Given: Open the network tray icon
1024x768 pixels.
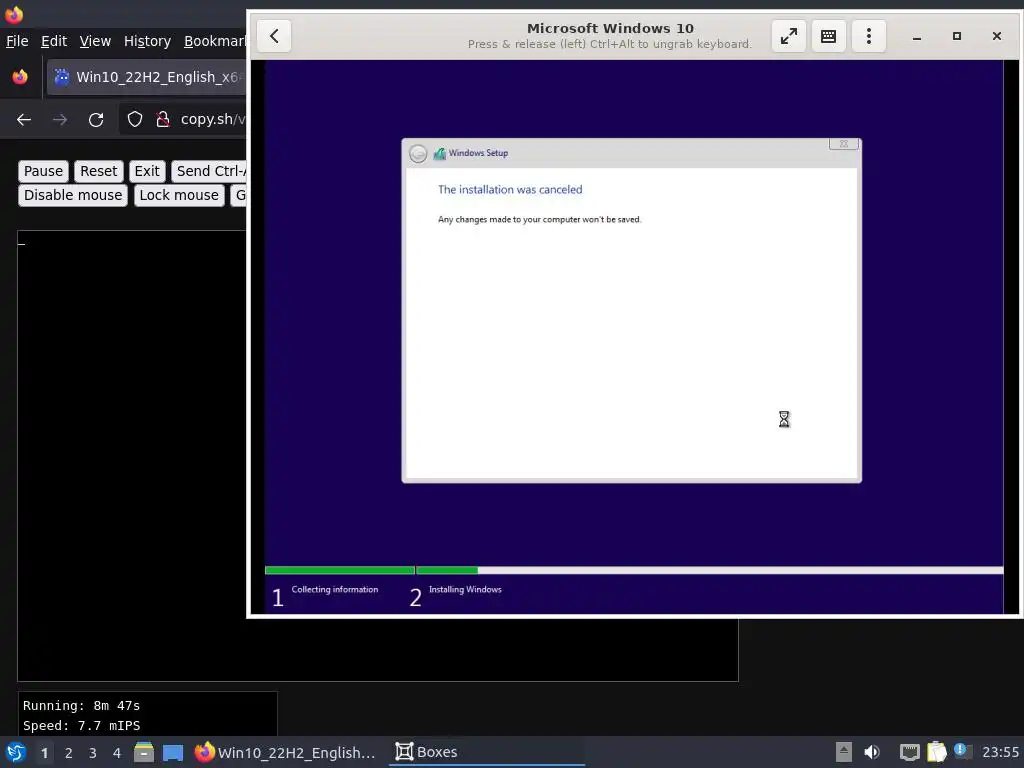Looking at the screenshot, I should click(x=909, y=752).
